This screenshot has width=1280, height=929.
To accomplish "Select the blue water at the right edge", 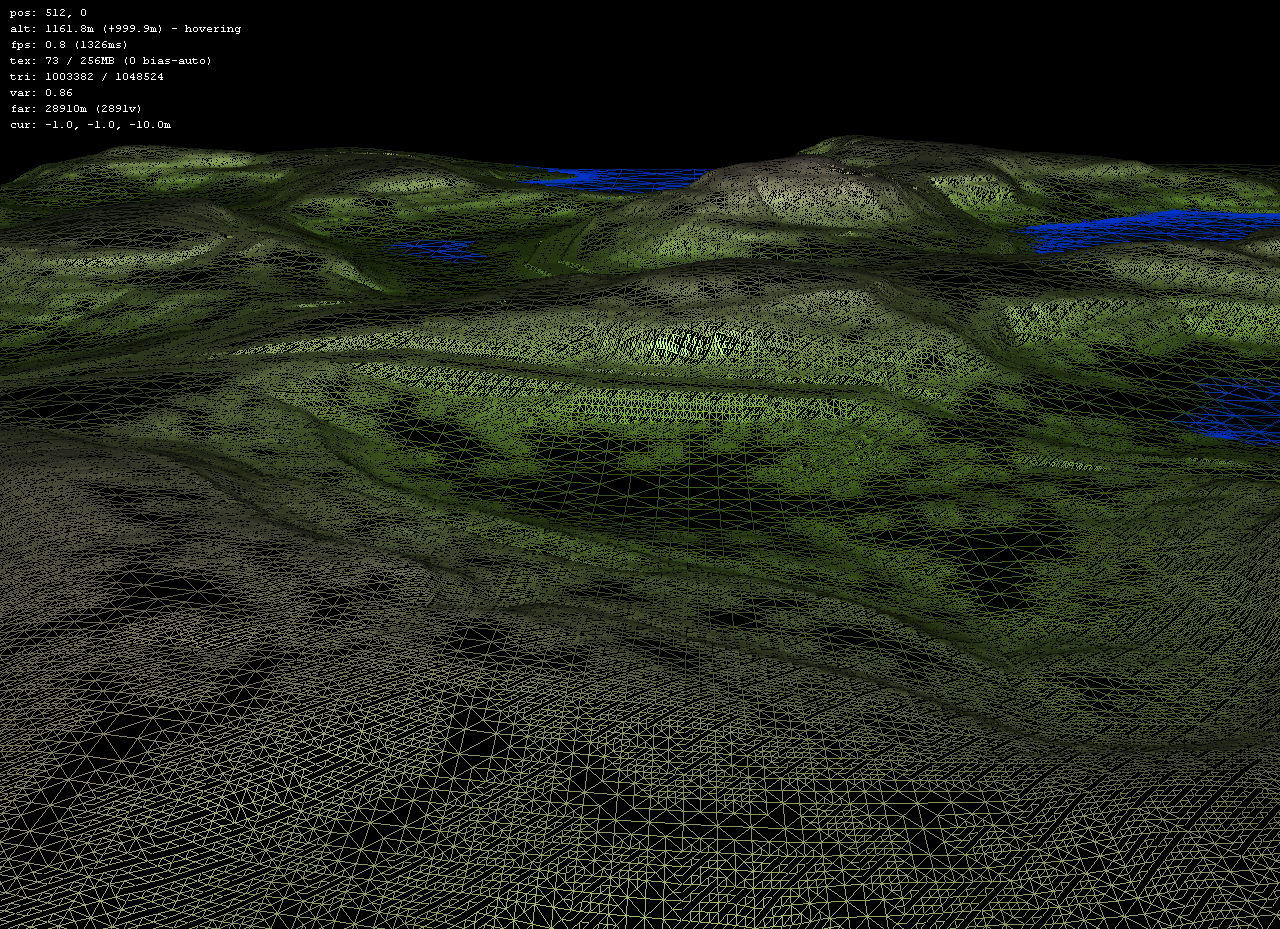I will coord(1240,410).
